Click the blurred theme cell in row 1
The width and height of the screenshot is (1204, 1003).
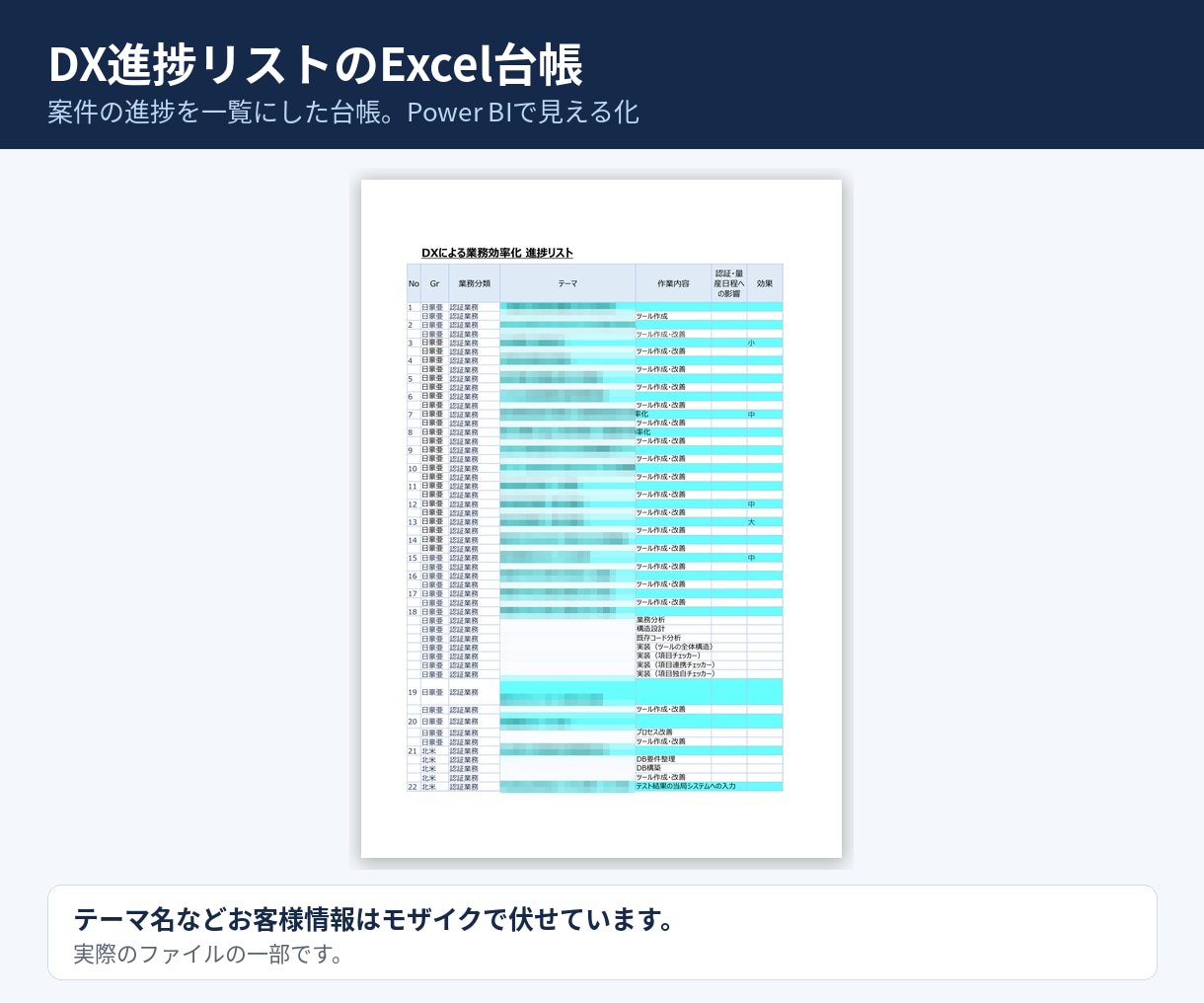point(567,307)
